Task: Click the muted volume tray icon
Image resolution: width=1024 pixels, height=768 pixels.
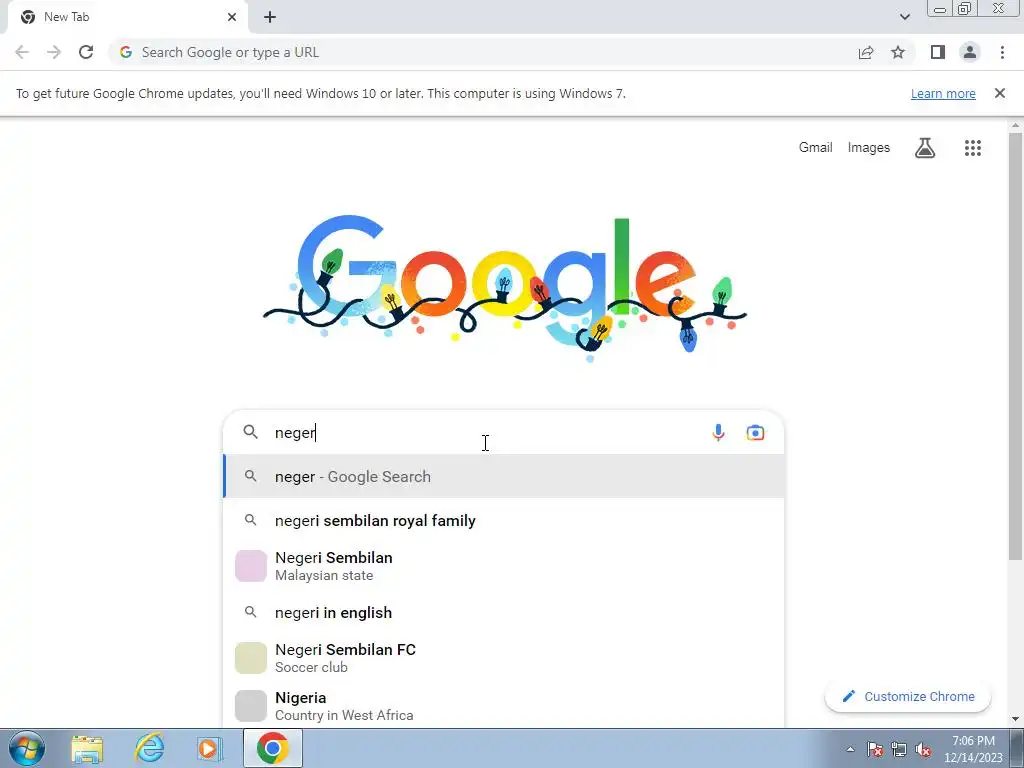Action: 923,750
